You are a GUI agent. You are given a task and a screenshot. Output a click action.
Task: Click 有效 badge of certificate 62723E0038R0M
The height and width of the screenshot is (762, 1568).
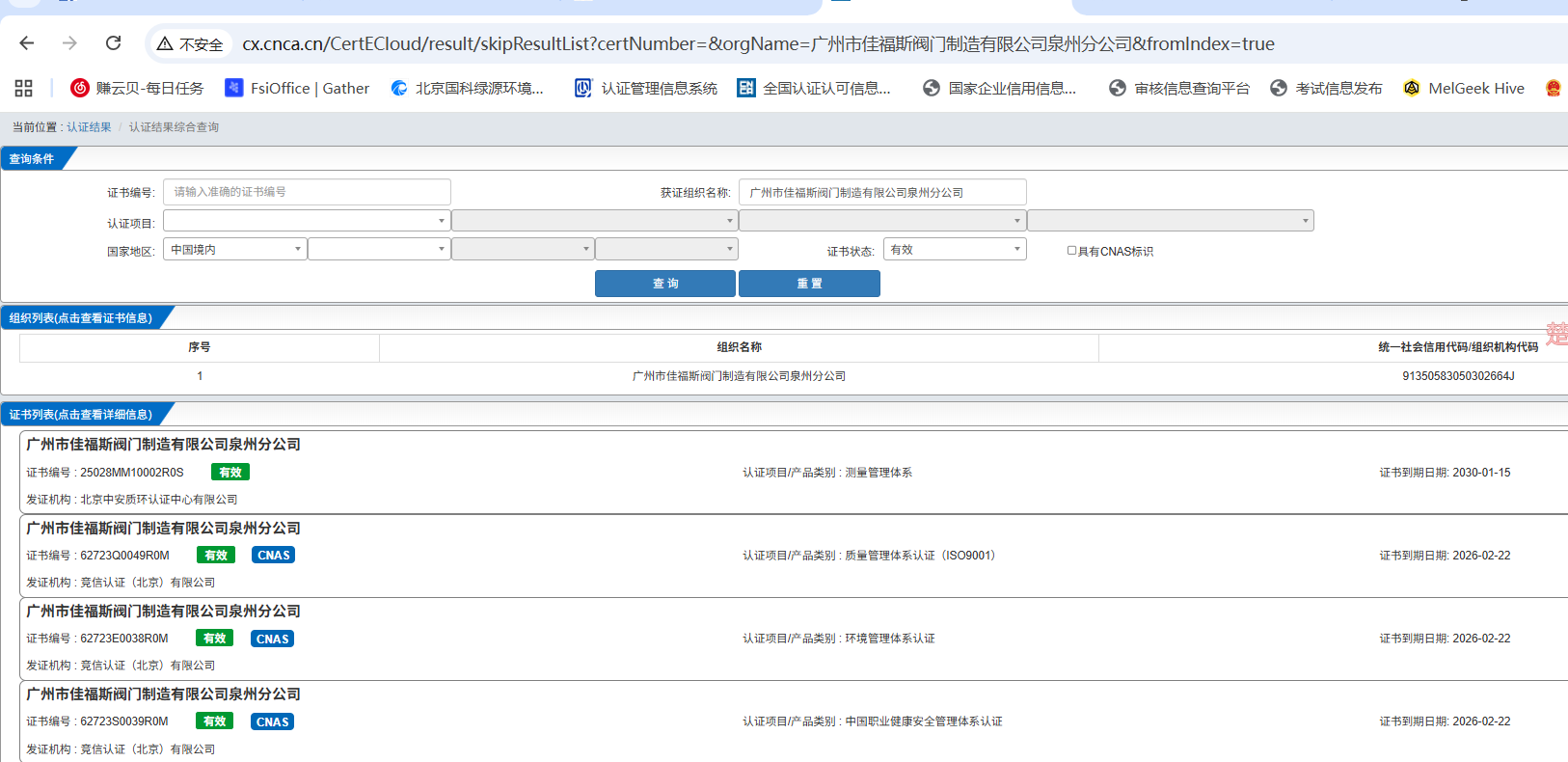[214, 638]
